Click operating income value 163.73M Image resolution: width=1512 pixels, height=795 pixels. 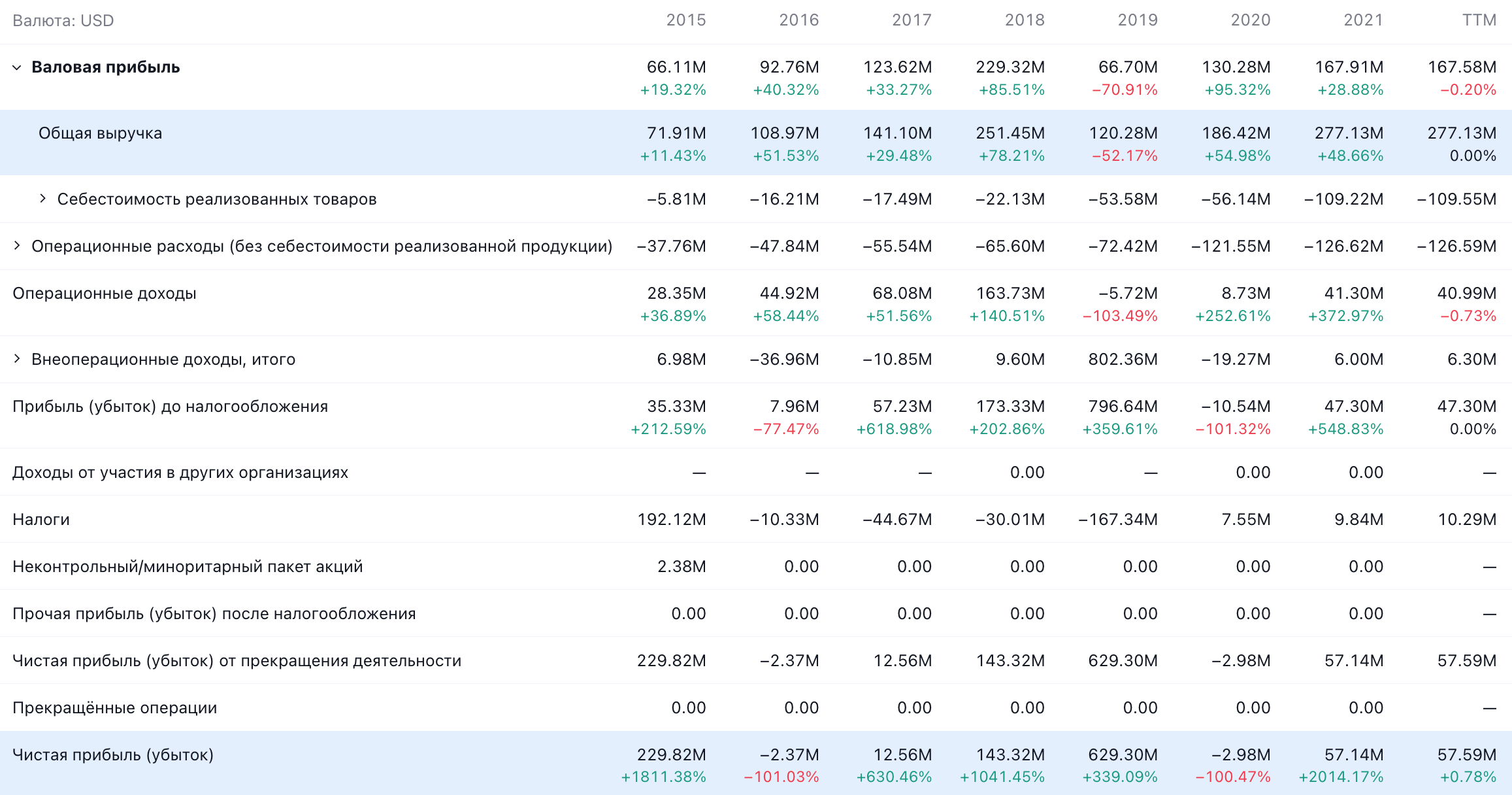(x=1010, y=294)
